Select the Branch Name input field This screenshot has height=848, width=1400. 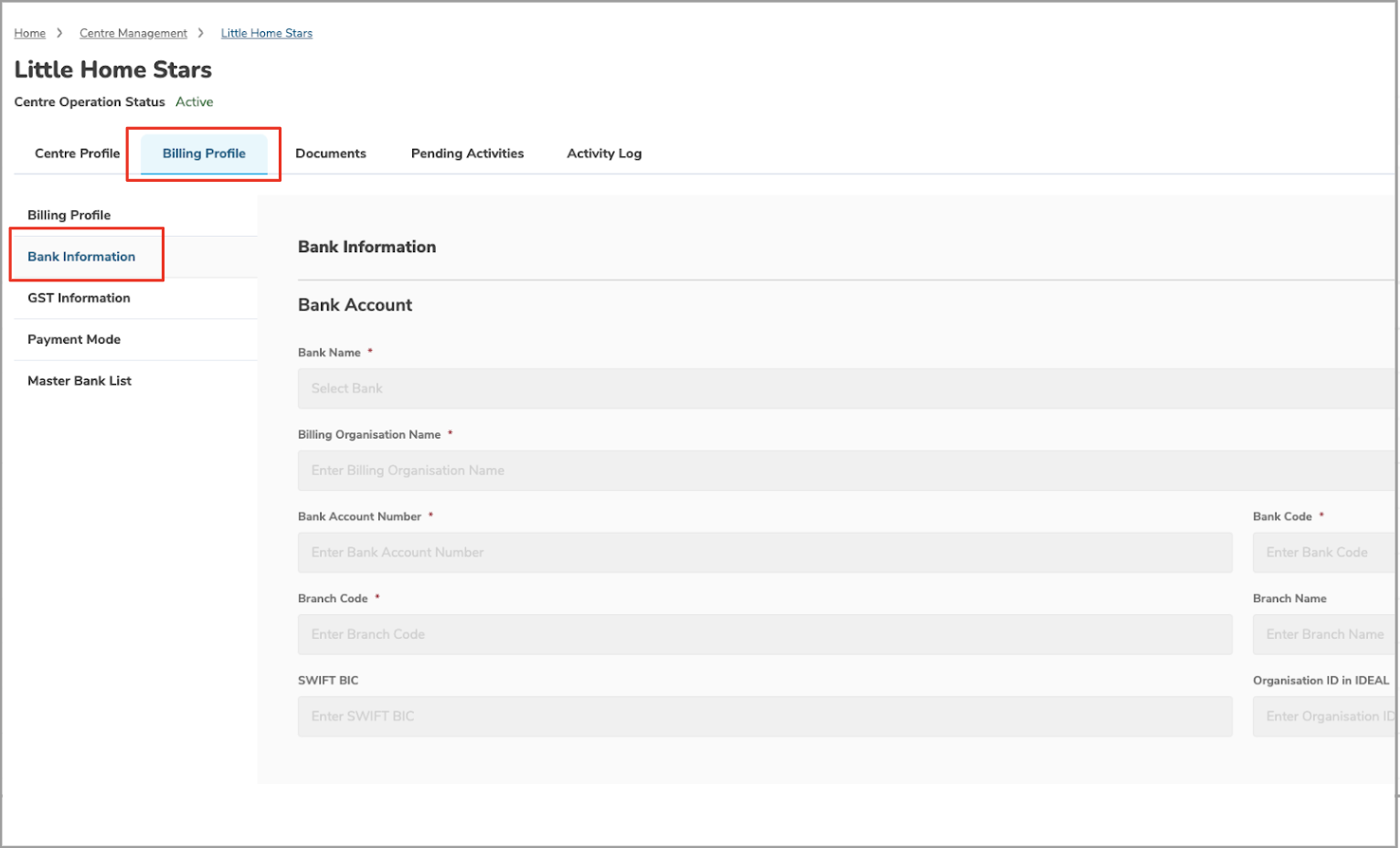click(1323, 634)
